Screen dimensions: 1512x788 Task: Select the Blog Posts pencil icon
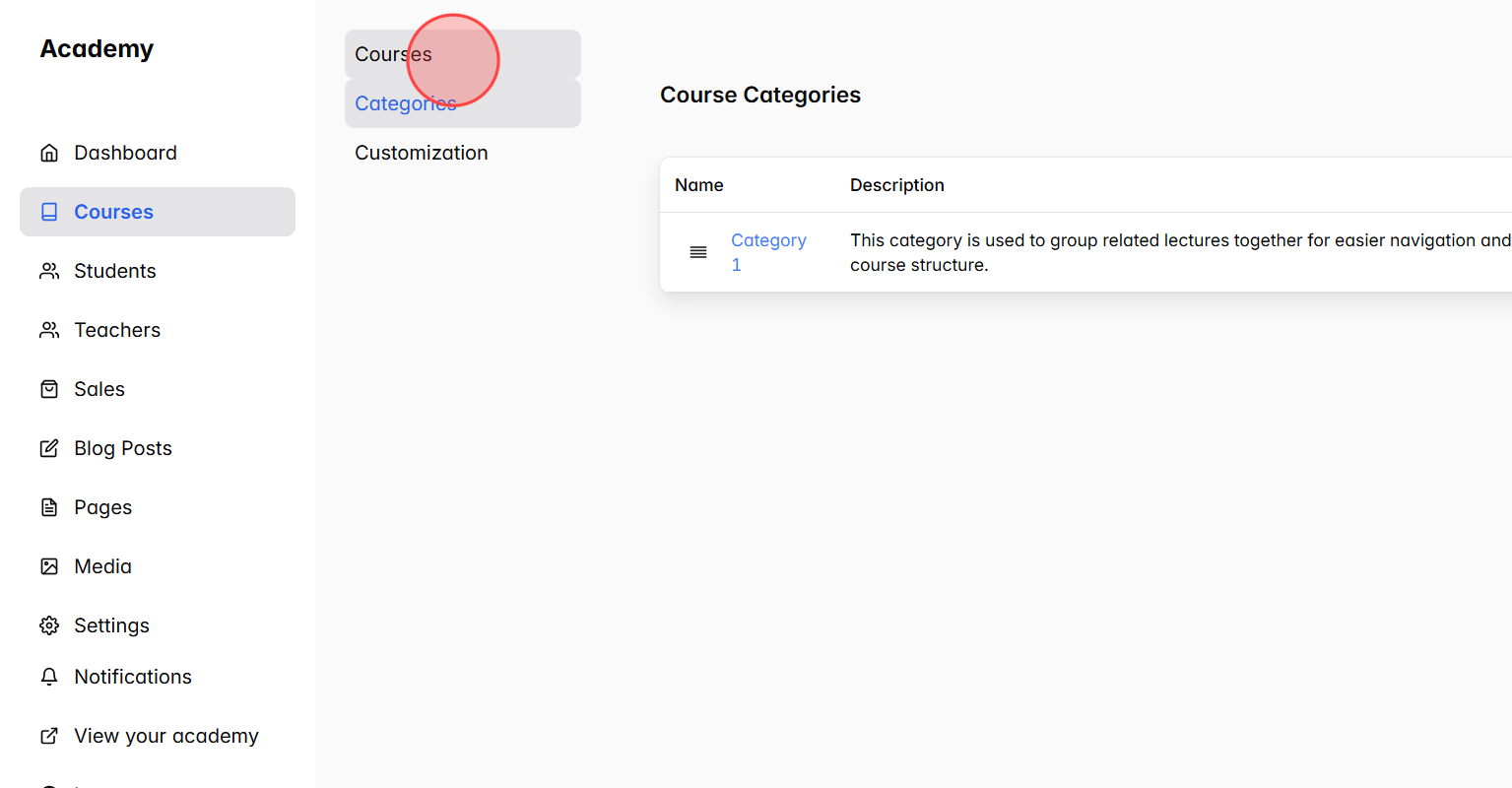49,447
